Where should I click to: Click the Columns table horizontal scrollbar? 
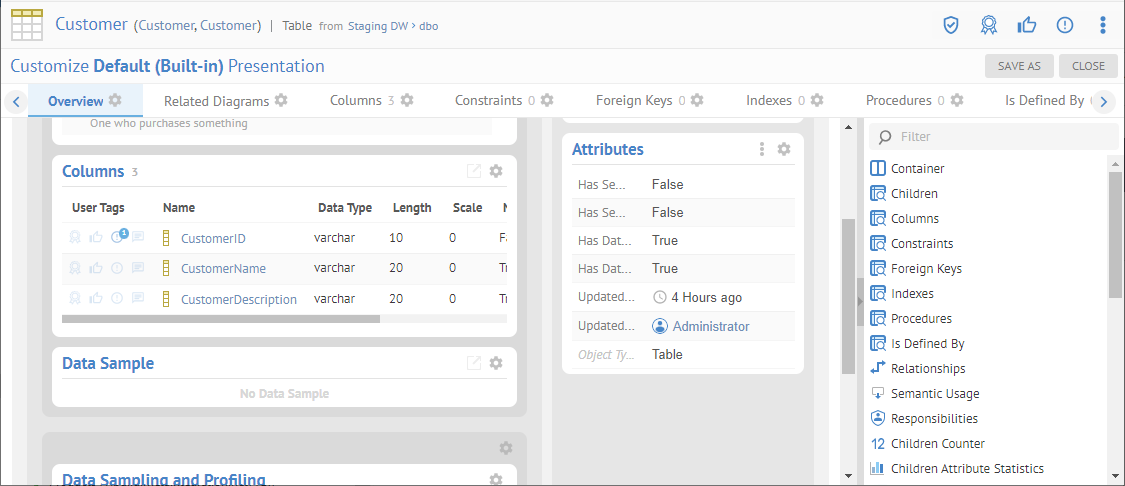coord(221,319)
